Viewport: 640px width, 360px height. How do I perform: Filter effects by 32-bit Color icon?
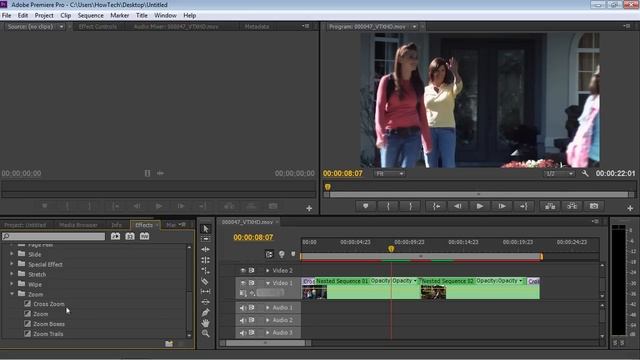(x=130, y=236)
